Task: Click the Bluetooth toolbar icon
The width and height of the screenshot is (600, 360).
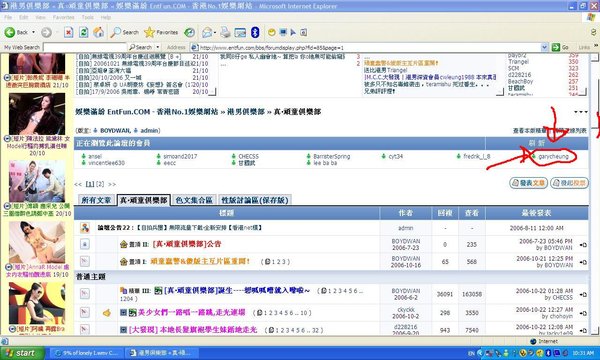Action: pos(255,33)
